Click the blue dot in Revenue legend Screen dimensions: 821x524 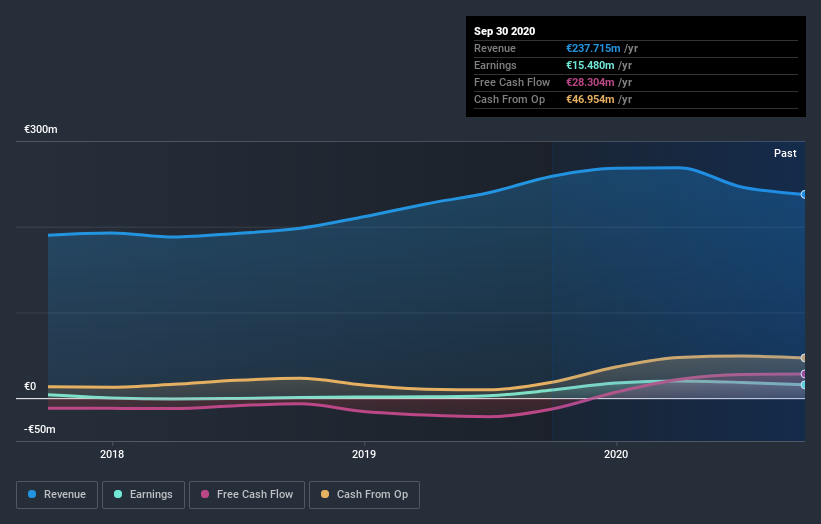point(32,494)
